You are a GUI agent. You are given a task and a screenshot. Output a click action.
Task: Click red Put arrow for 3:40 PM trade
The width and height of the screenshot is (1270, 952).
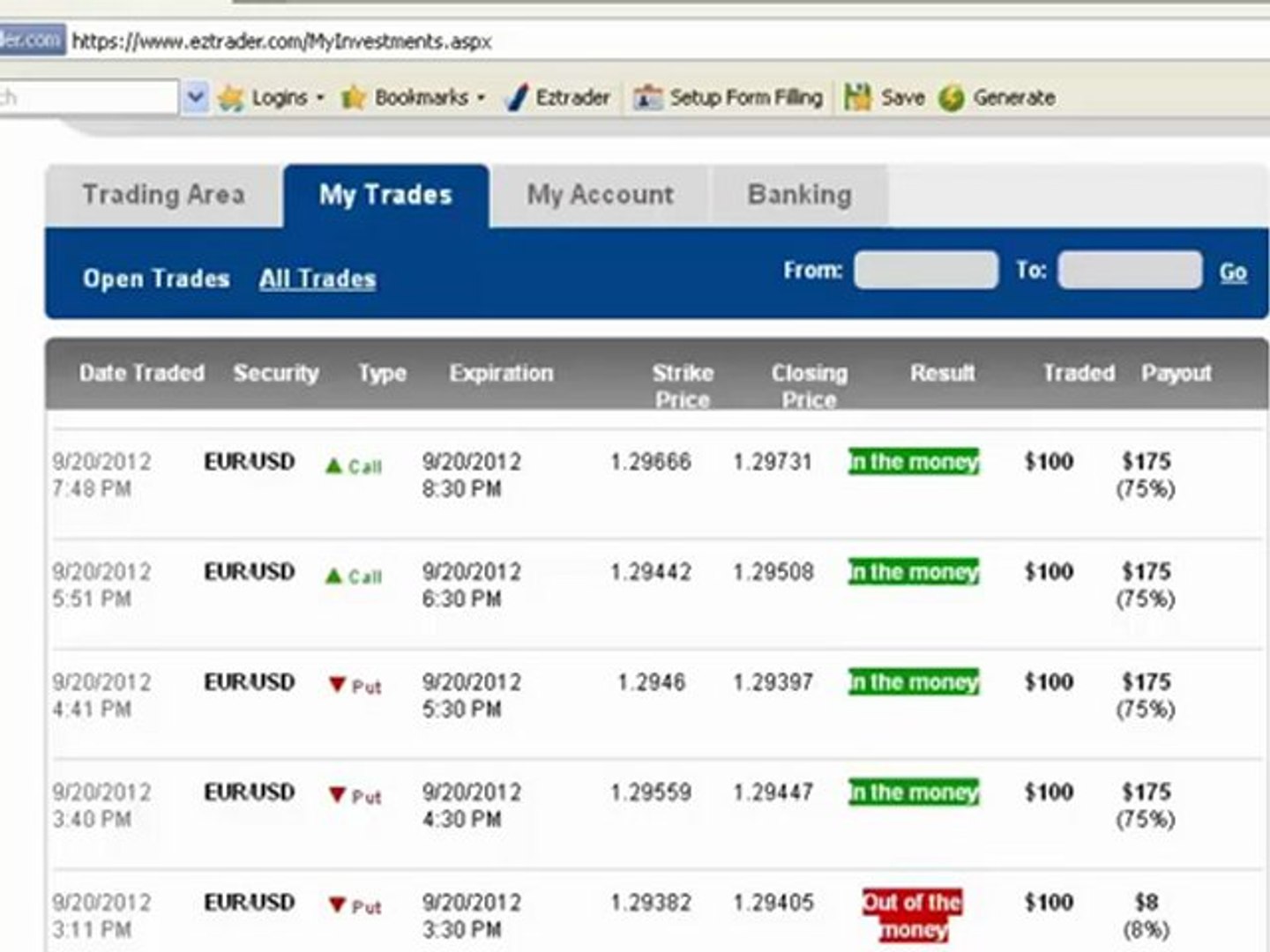click(x=337, y=794)
